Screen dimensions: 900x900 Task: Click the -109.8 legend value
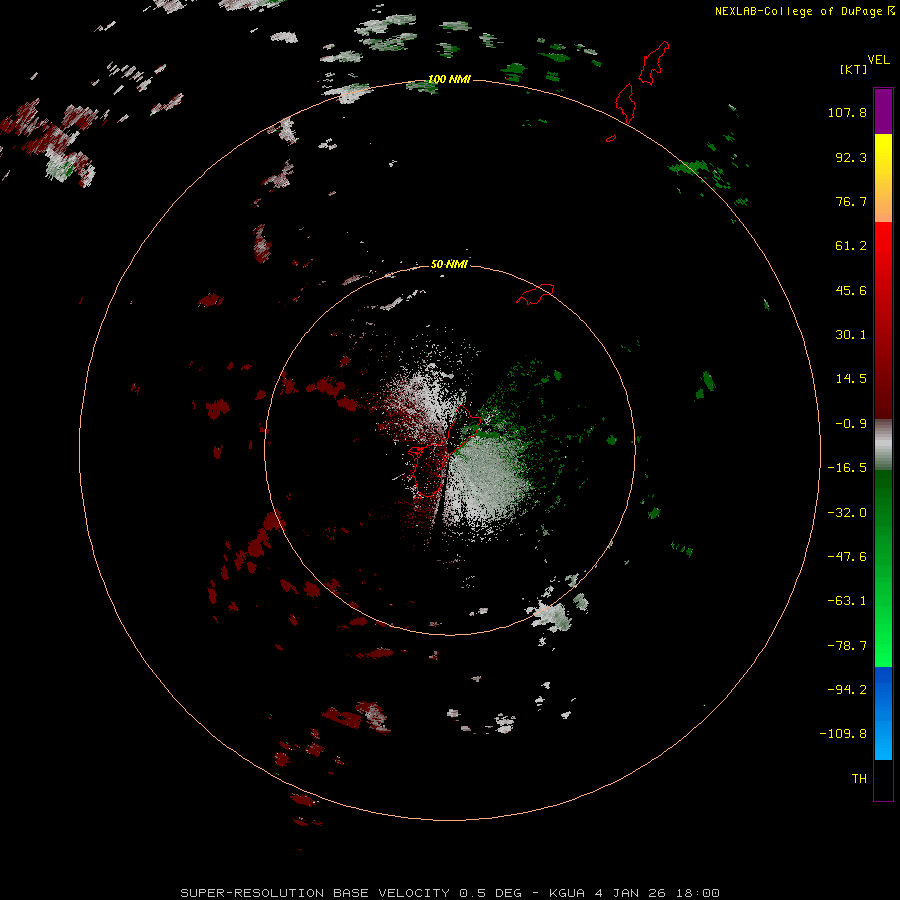843,734
